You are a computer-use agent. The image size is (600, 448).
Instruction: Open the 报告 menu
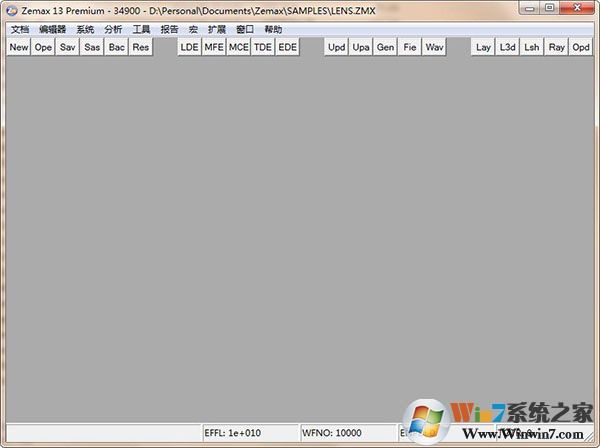[x=169, y=29]
